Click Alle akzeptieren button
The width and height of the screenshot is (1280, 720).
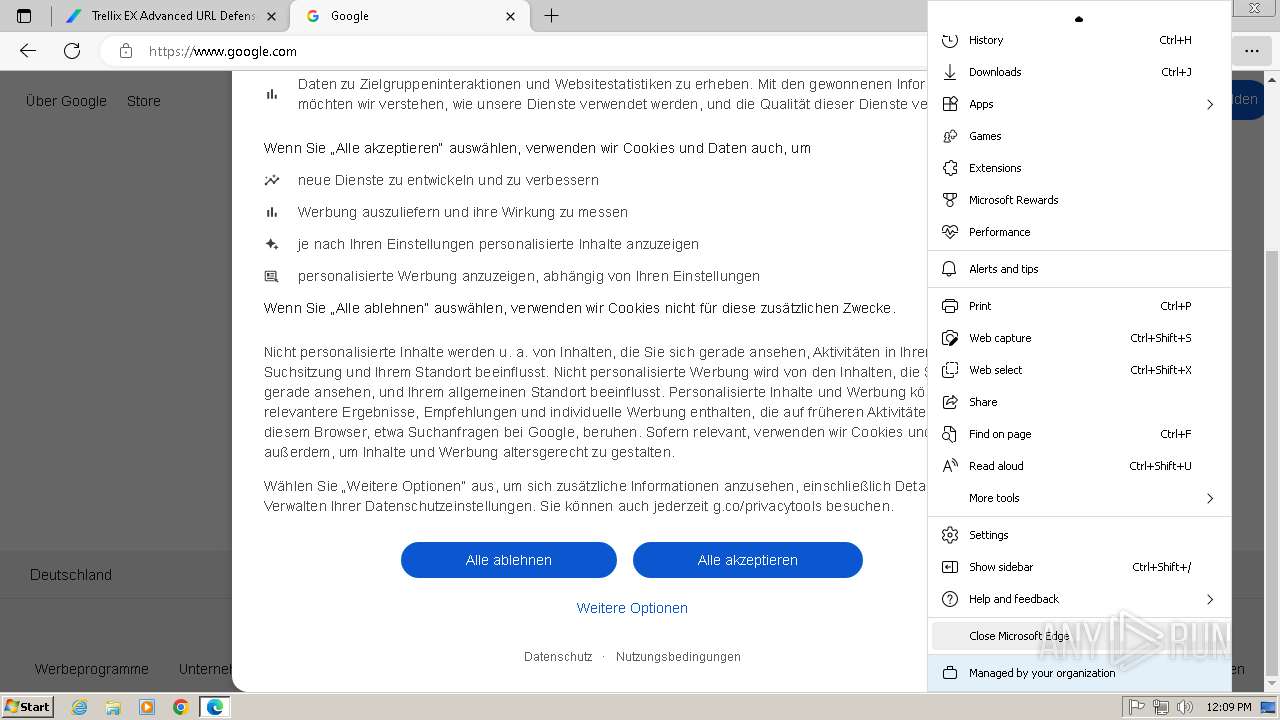(748, 560)
